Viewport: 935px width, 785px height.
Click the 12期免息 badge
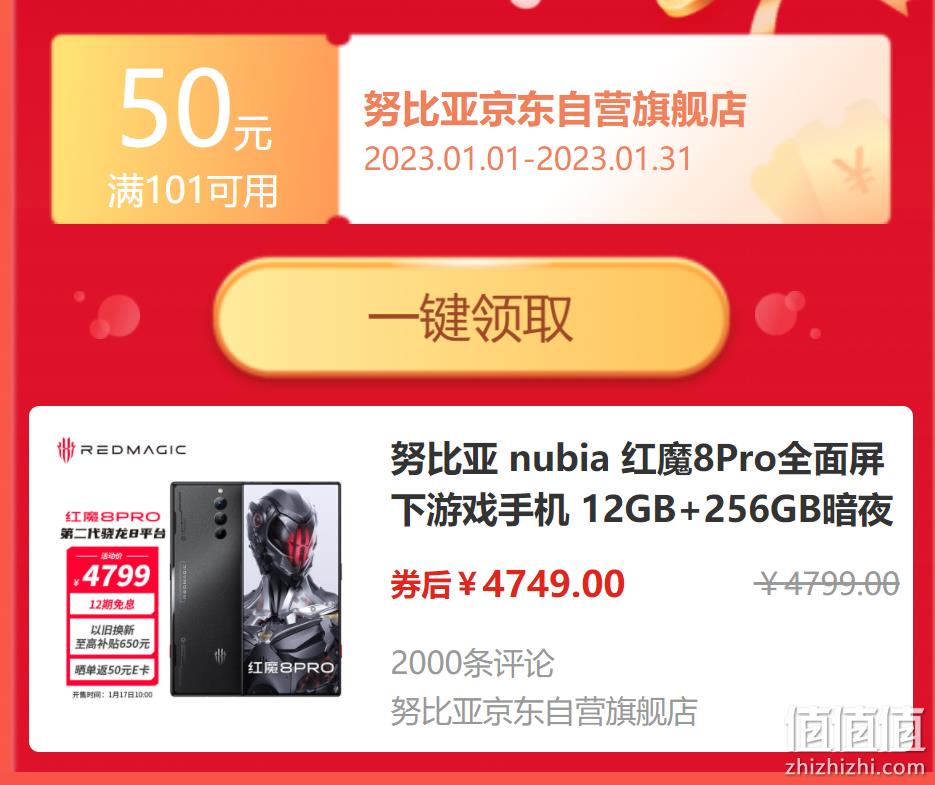(112, 604)
